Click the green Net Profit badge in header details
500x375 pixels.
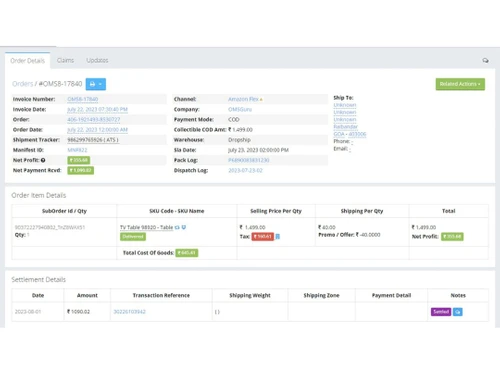tap(79, 160)
